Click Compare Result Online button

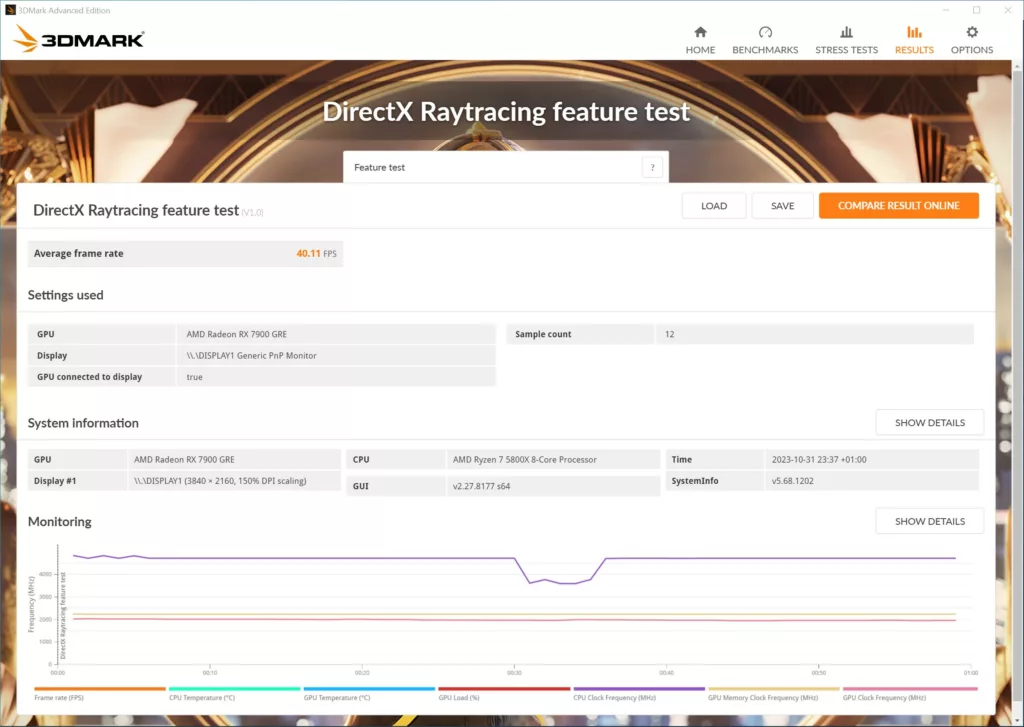click(899, 206)
